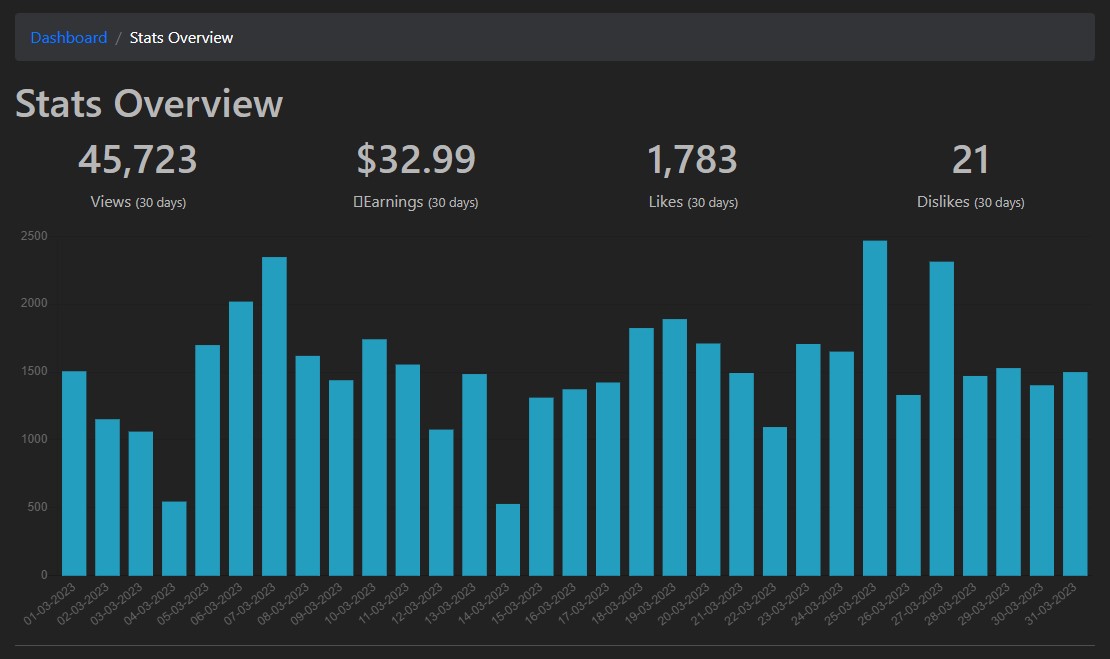Click the bar for 22-03-2023
The image size is (1110, 659).
click(x=775, y=501)
